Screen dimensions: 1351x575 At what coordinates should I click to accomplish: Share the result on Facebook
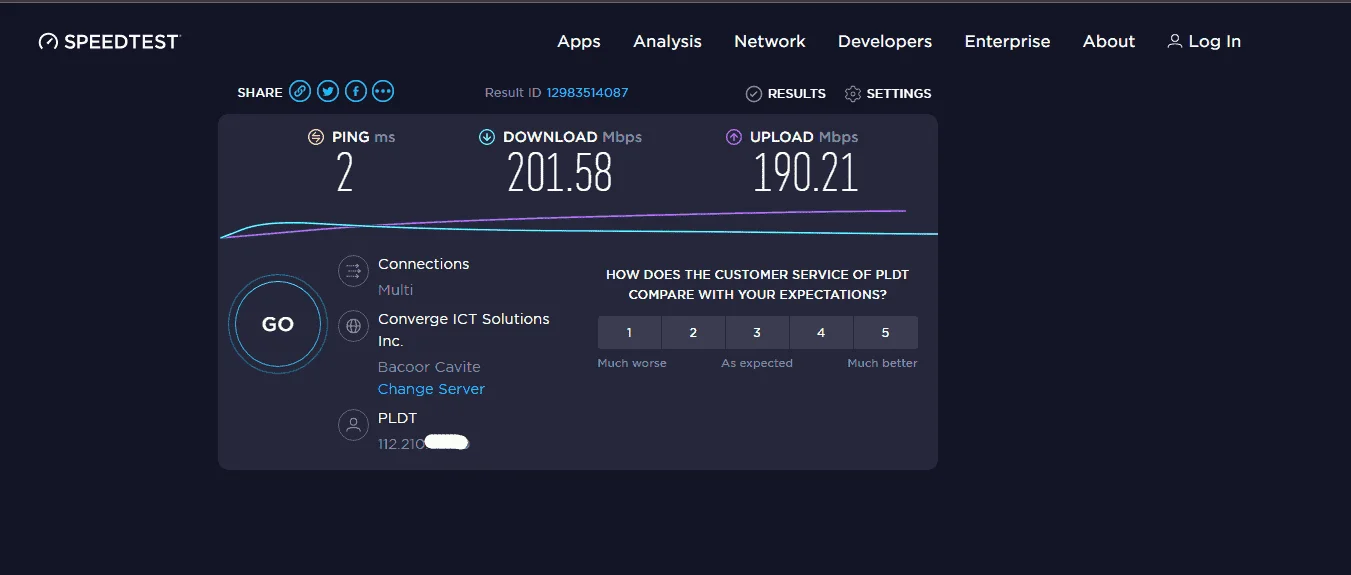click(x=355, y=92)
